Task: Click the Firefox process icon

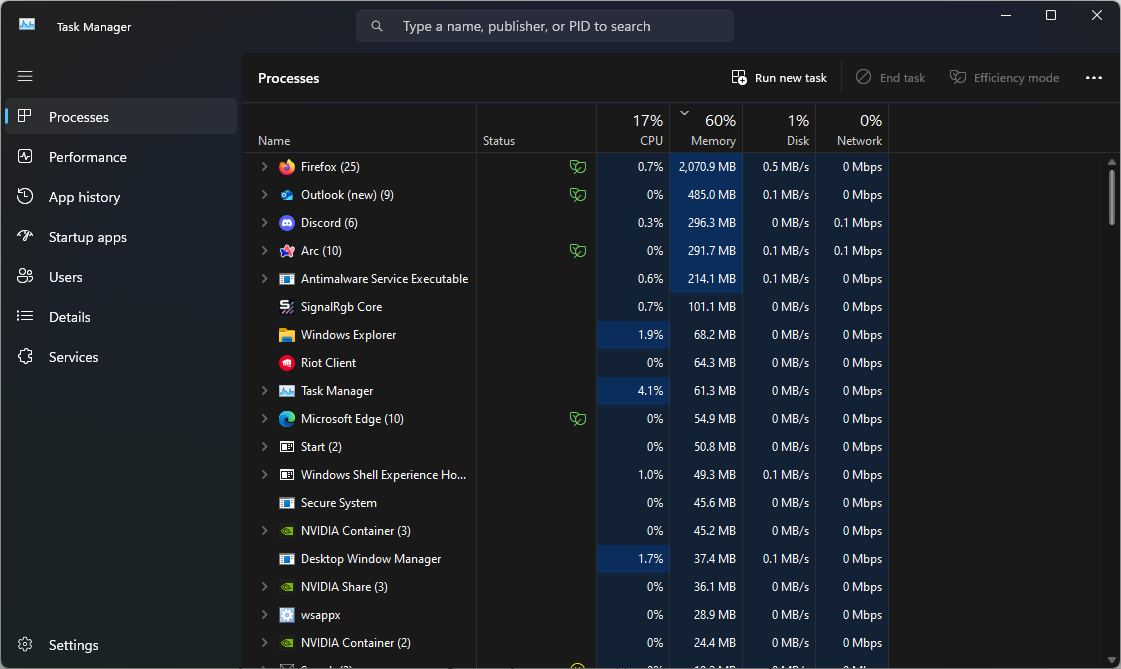Action: tap(287, 167)
